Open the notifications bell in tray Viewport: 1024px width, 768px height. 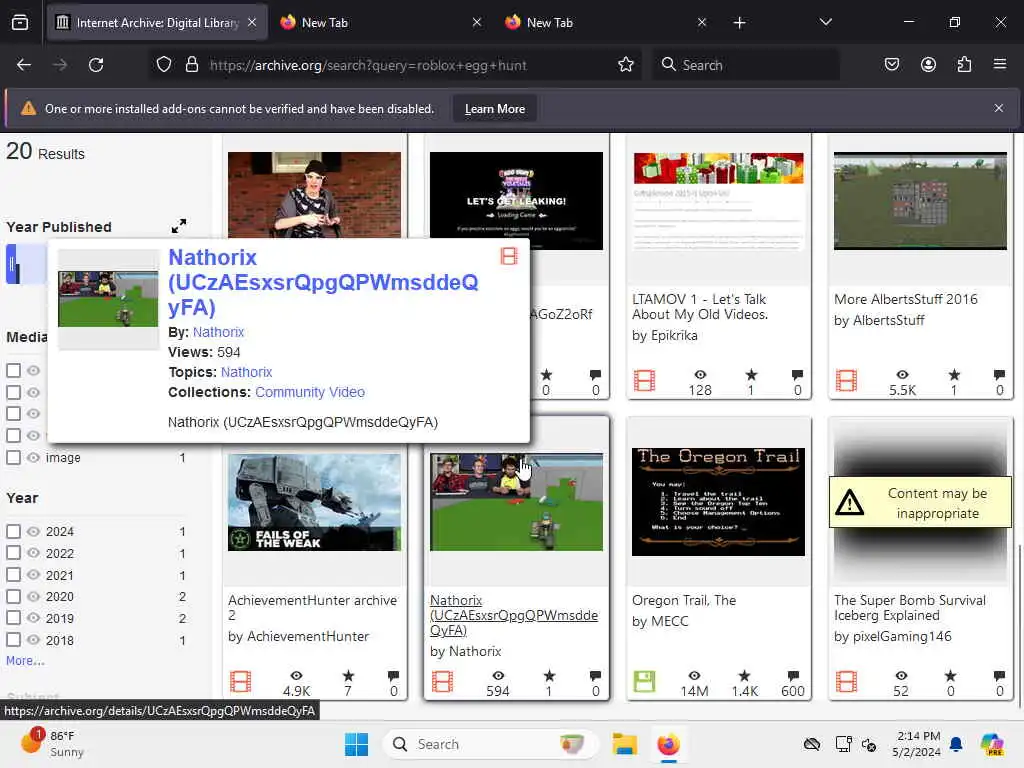click(956, 744)
